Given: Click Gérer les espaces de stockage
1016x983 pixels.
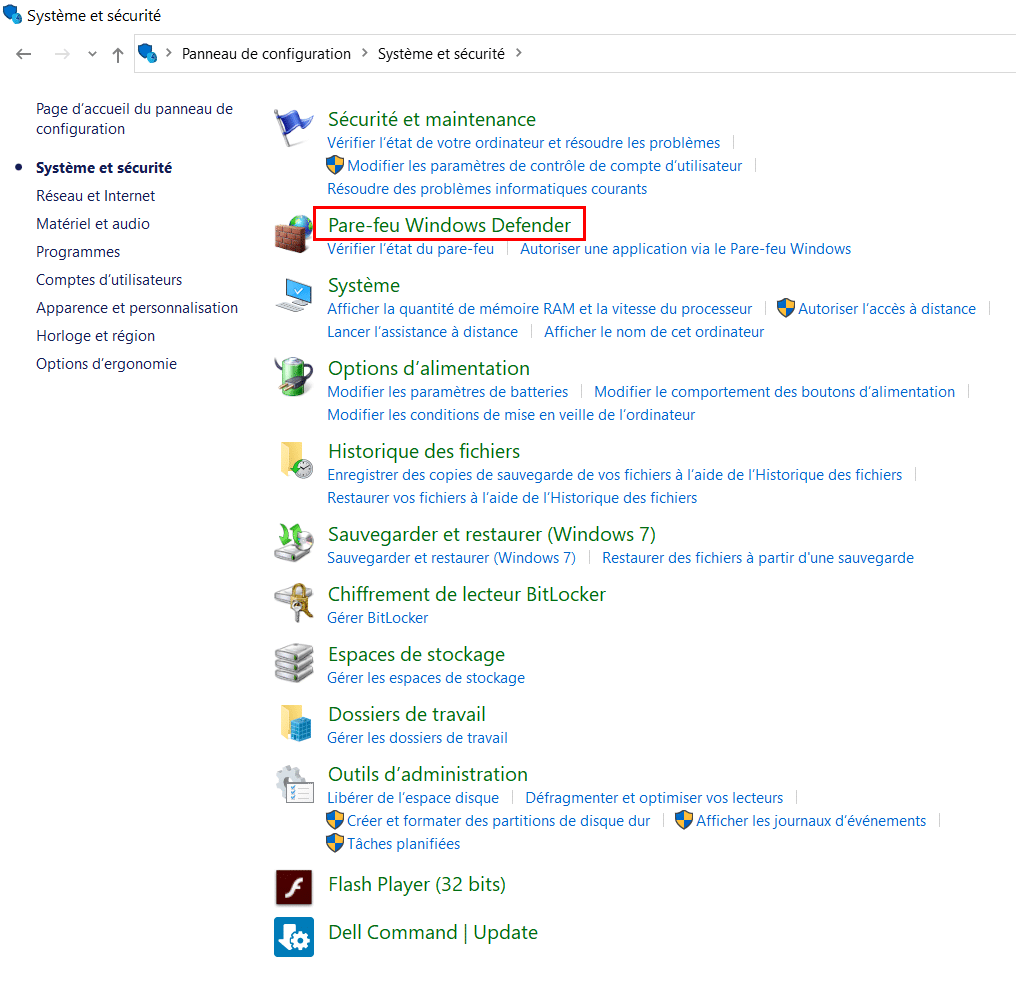Looking at the screenshot, I should tap(426, 678).
